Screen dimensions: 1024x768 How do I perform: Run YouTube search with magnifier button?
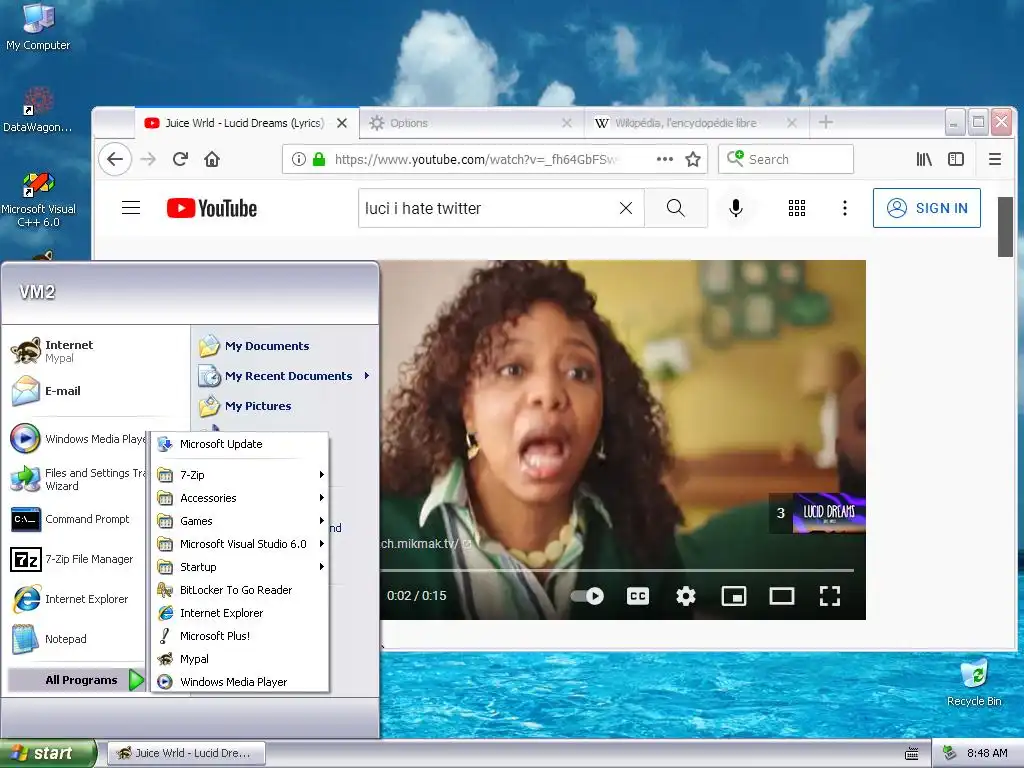[x=676, y=208]
